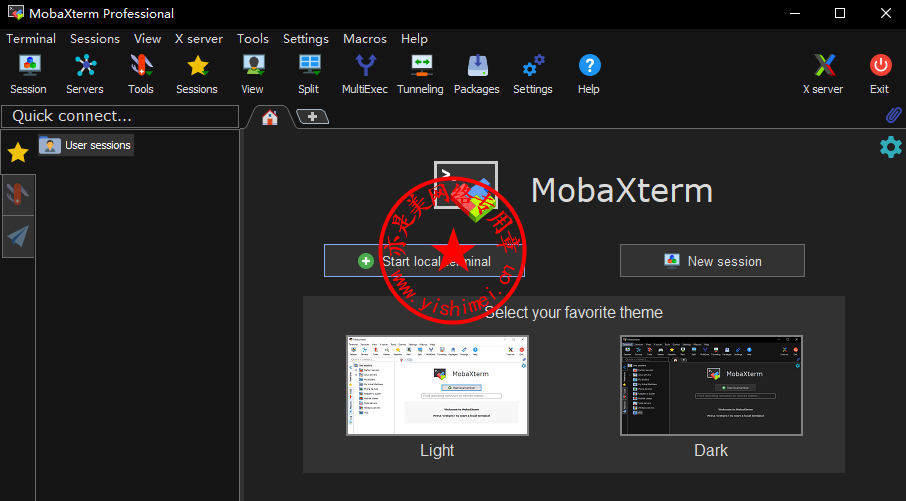Screen dimensions: 906x501
Task: Click the paperclip attachment icon
Action: pyautogui.click(x=894, y=116)
